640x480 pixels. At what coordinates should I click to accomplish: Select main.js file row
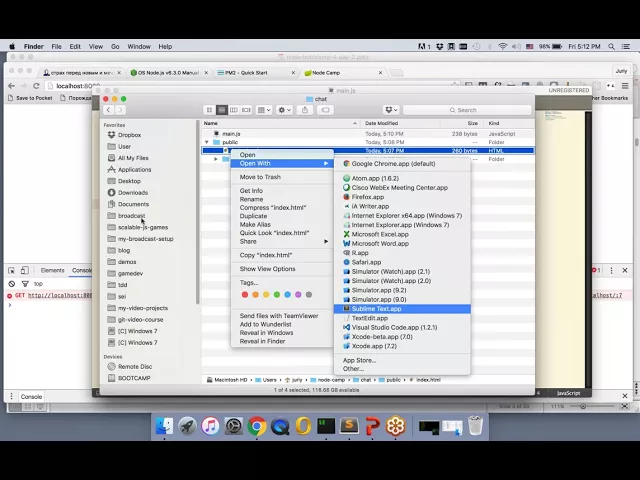[368, 133]
